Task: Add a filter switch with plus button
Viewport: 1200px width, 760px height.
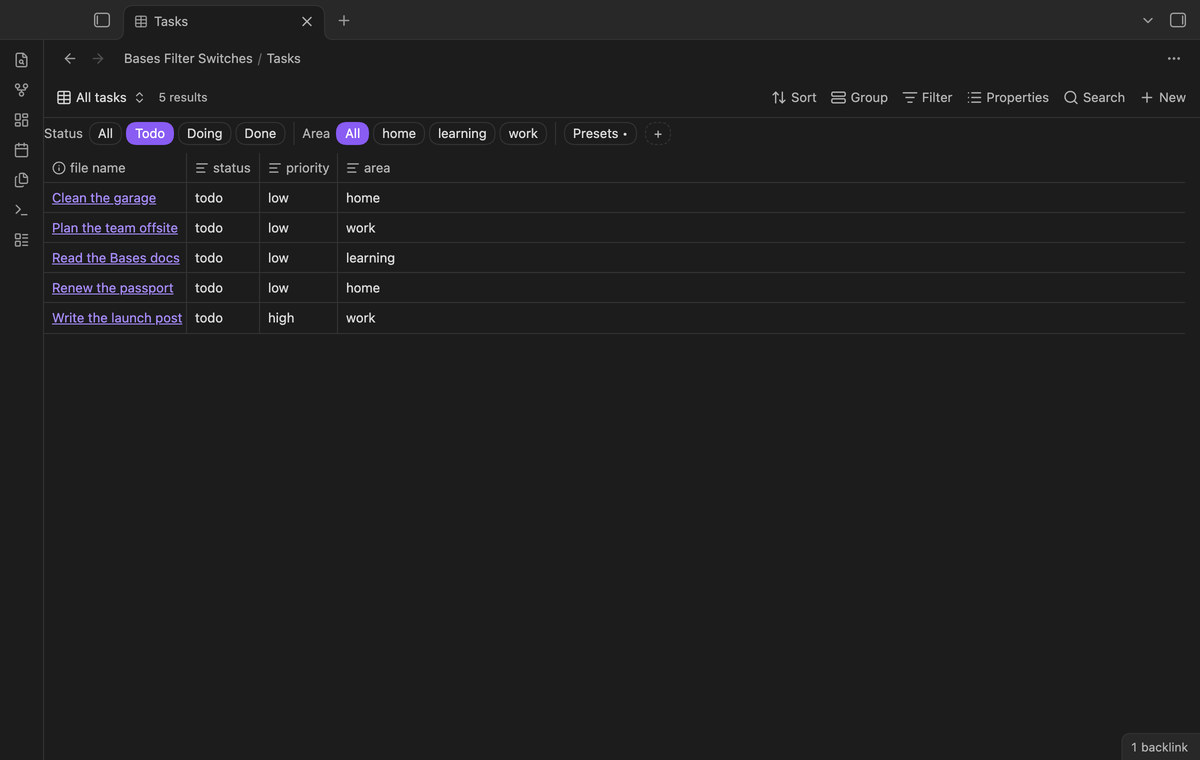Action: point(658,134)
